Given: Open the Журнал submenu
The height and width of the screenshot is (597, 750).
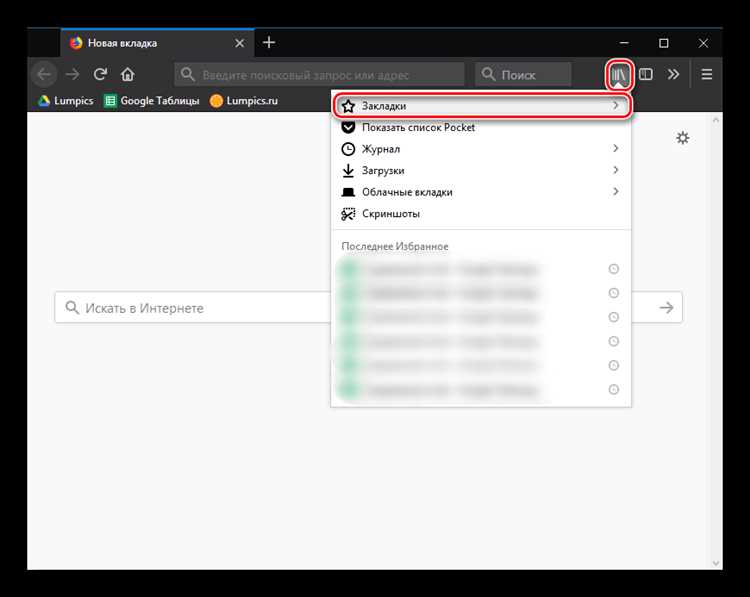Looking at the screenshot, I should (x=481, y=149).
